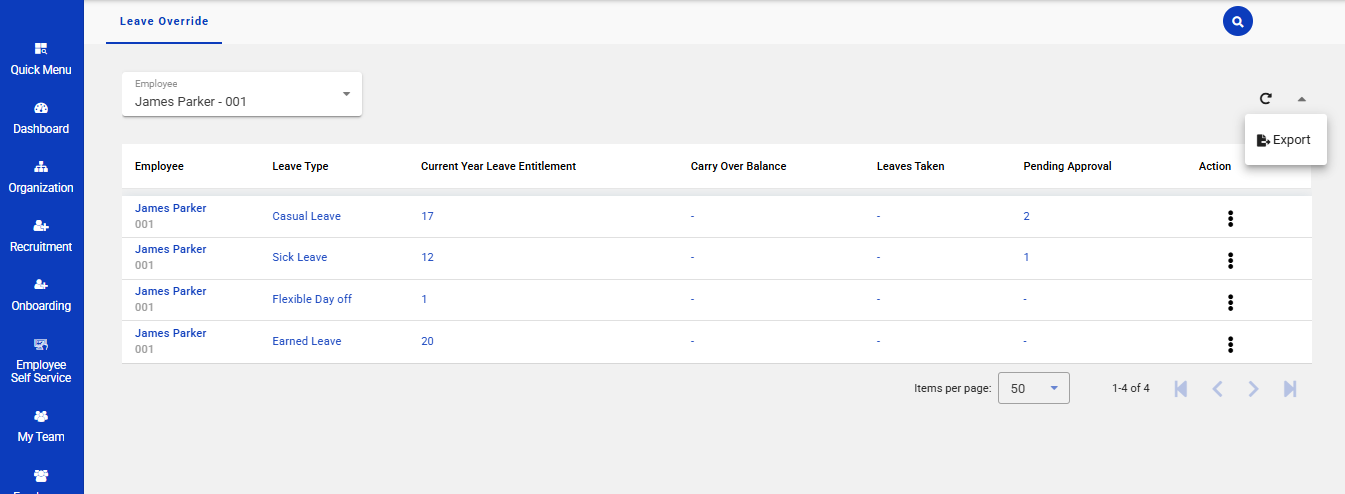The image size is (1345, 494).
Task: Open action menu for Casual Leave row
Action: pos(1230,219)
